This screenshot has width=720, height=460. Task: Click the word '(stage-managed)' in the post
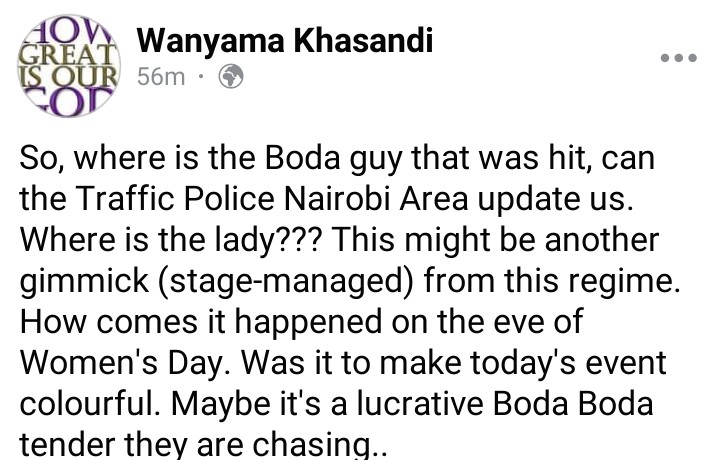point(287,281)
